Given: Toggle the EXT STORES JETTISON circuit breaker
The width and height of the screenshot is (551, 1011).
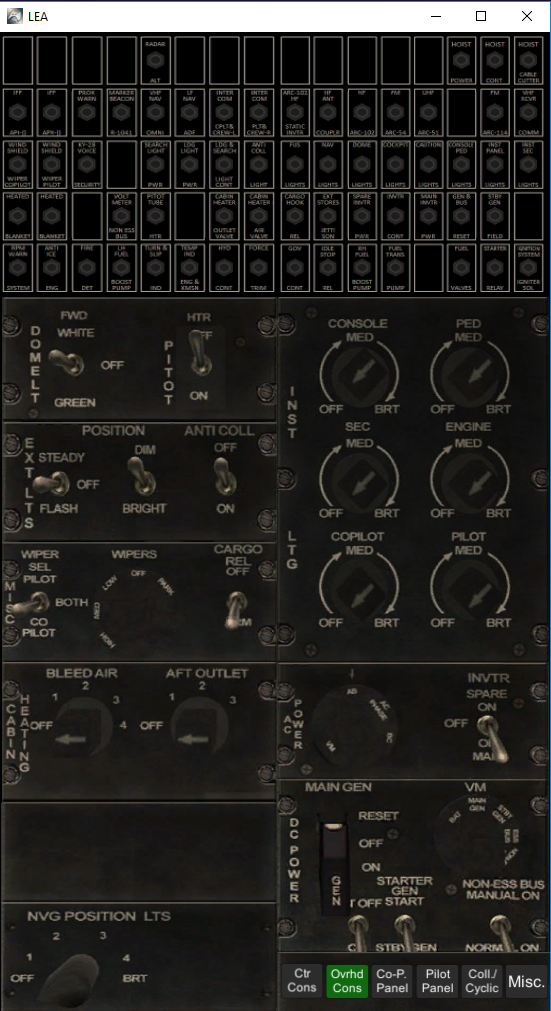Looking at the screenshot, I should [x=328, y=216].
